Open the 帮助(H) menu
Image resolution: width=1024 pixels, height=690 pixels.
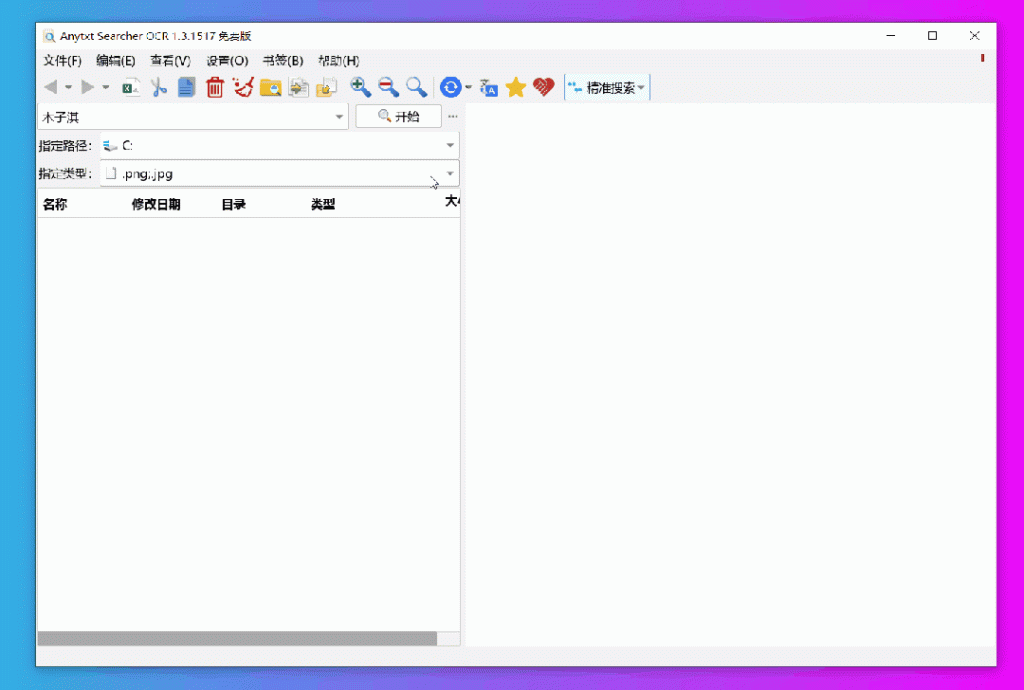pyautogui.click(x=339, y=61)
